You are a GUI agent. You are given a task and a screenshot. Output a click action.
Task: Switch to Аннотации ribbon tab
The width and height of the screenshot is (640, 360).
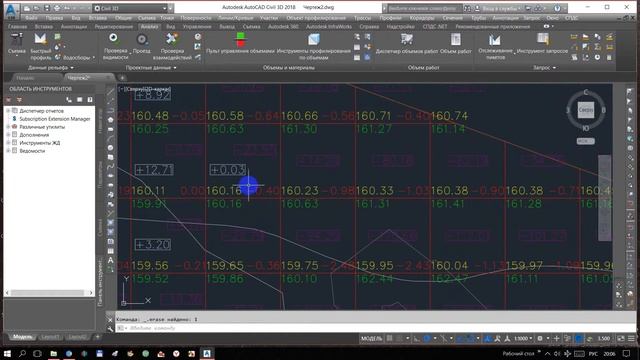click(x=74, y=27)
